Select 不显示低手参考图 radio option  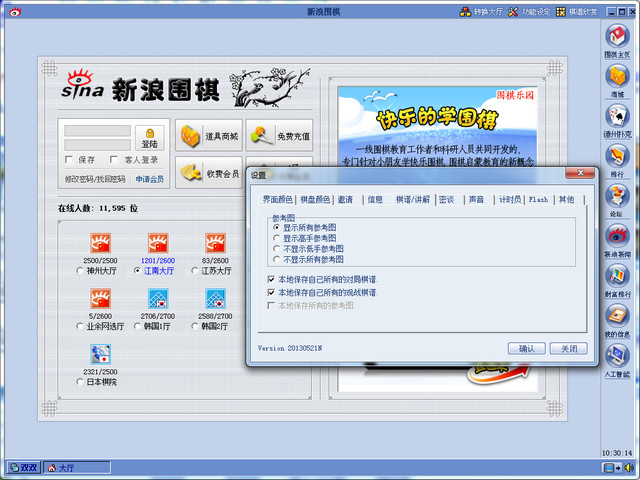tap(276, 248)
